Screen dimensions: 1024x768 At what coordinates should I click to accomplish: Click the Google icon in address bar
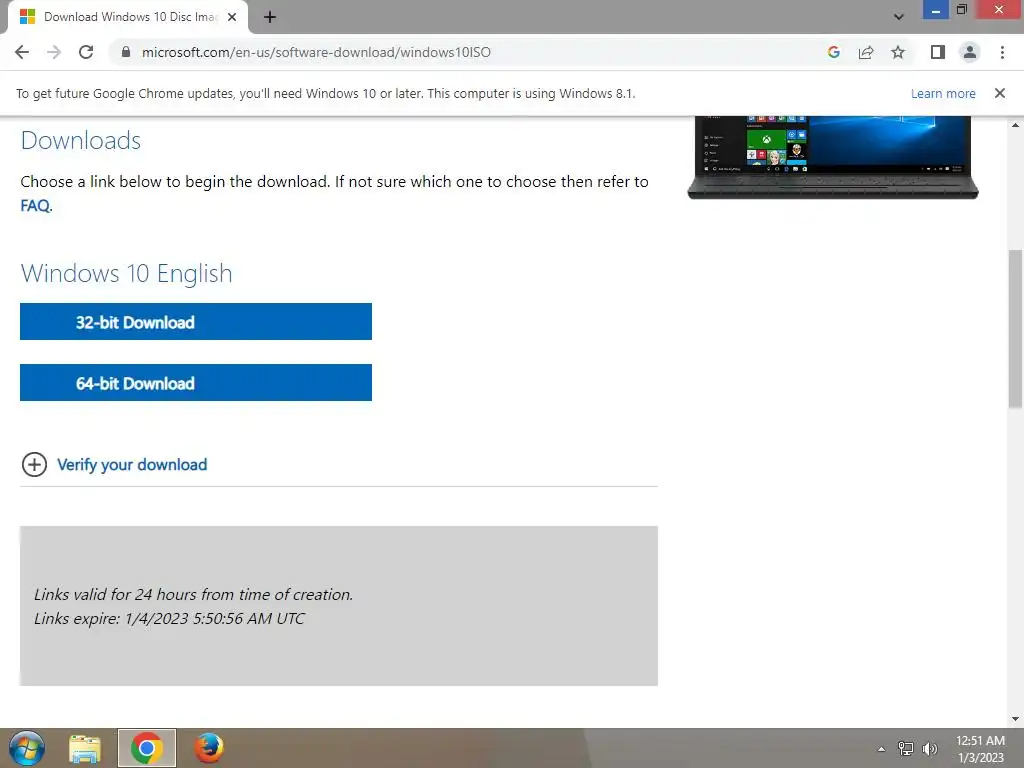click(x=833, y=52)
